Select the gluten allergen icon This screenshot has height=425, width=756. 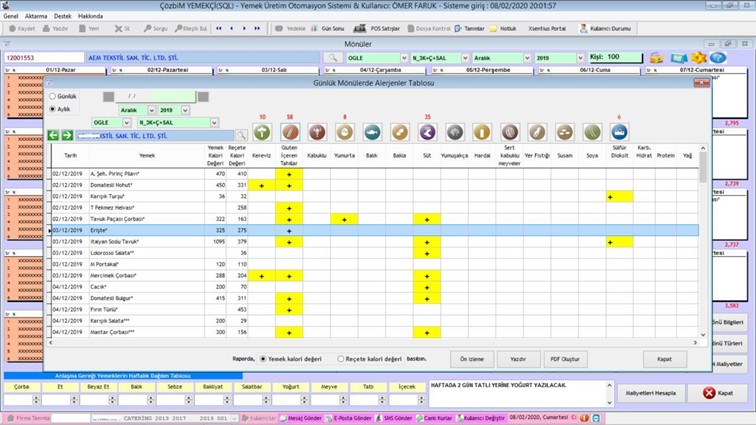tap(290, 133)
